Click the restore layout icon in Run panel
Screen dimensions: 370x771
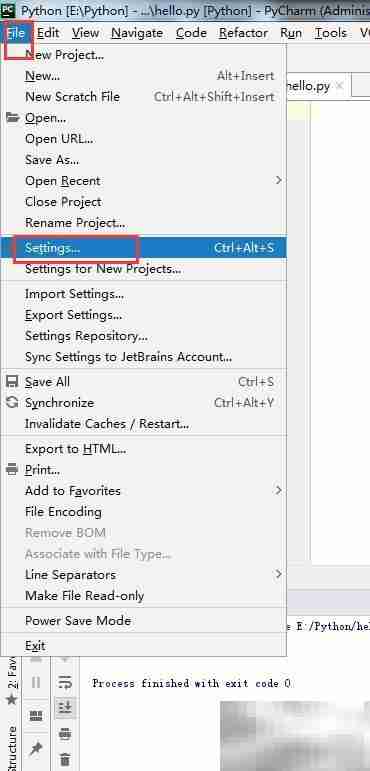pyautogui.click(x=36, y=715)
